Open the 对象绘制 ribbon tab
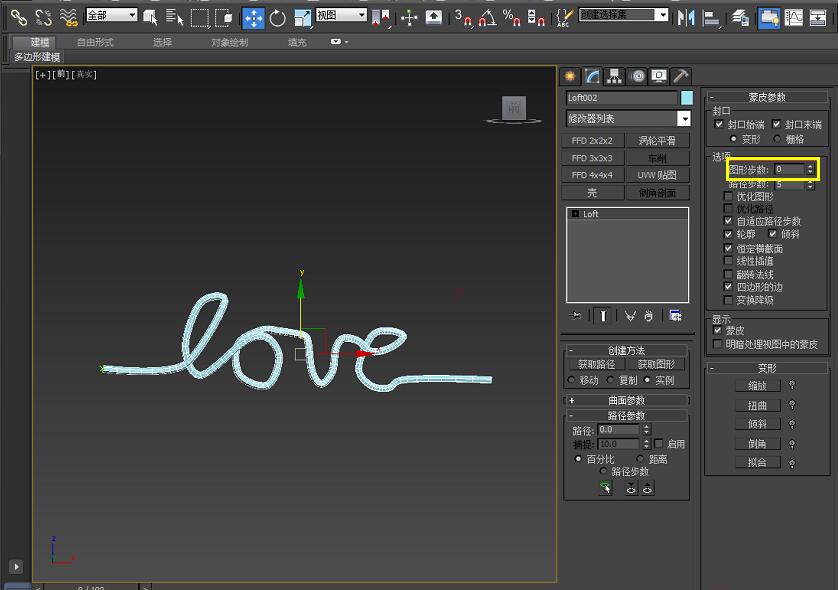The image size is (838, 590). click(232, 43)
